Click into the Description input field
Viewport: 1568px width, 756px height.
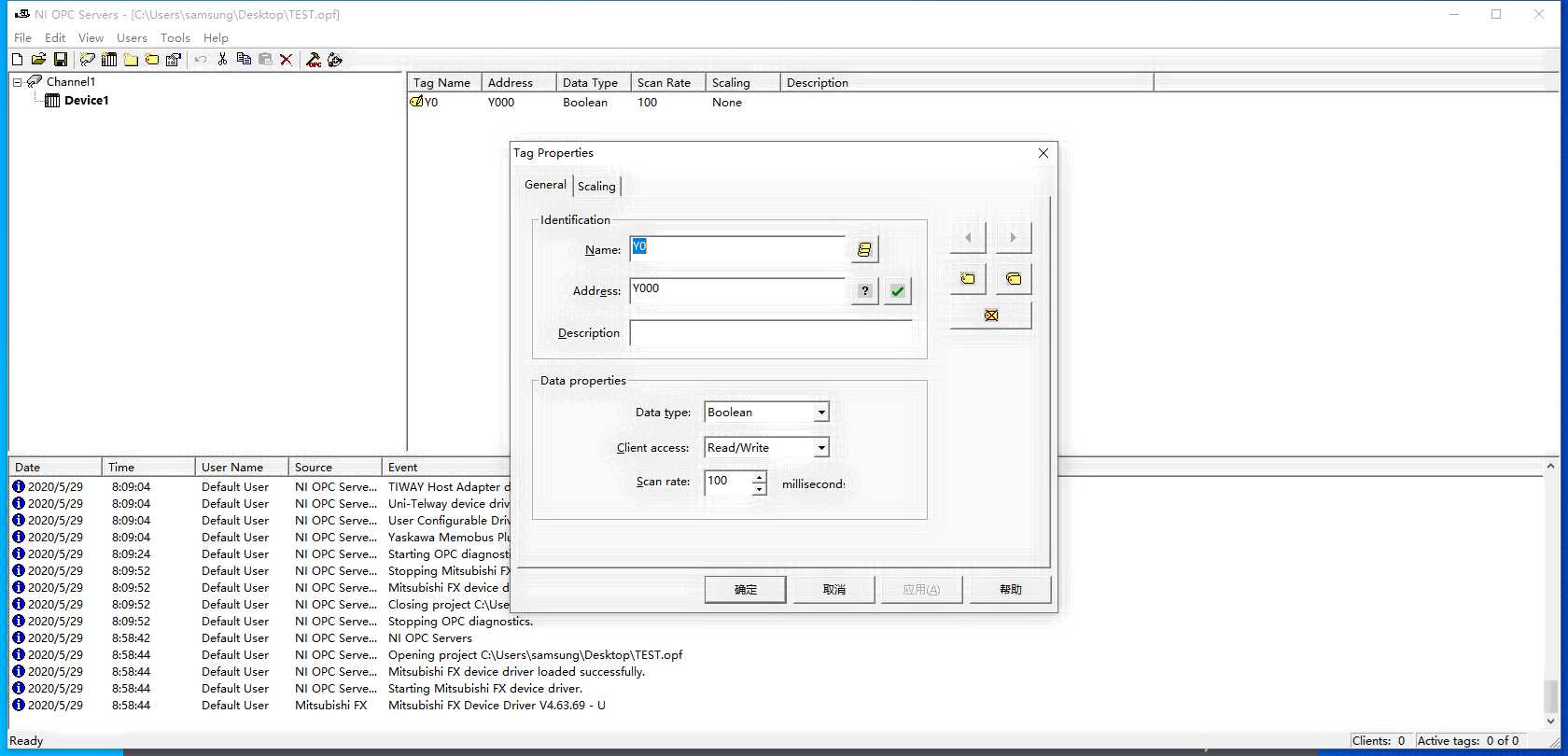tap(771, 333)
